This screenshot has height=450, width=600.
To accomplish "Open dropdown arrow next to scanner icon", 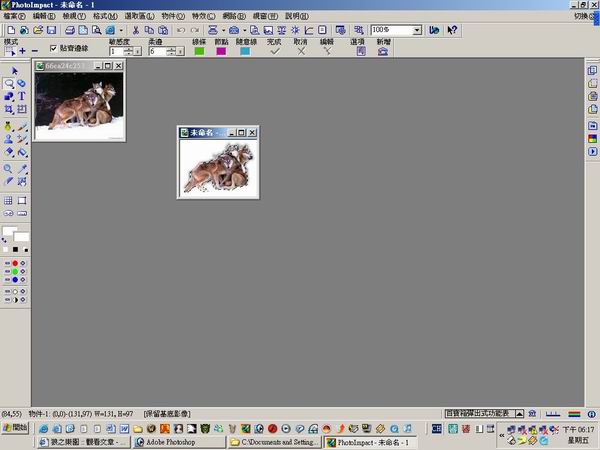I will [223, 30].
